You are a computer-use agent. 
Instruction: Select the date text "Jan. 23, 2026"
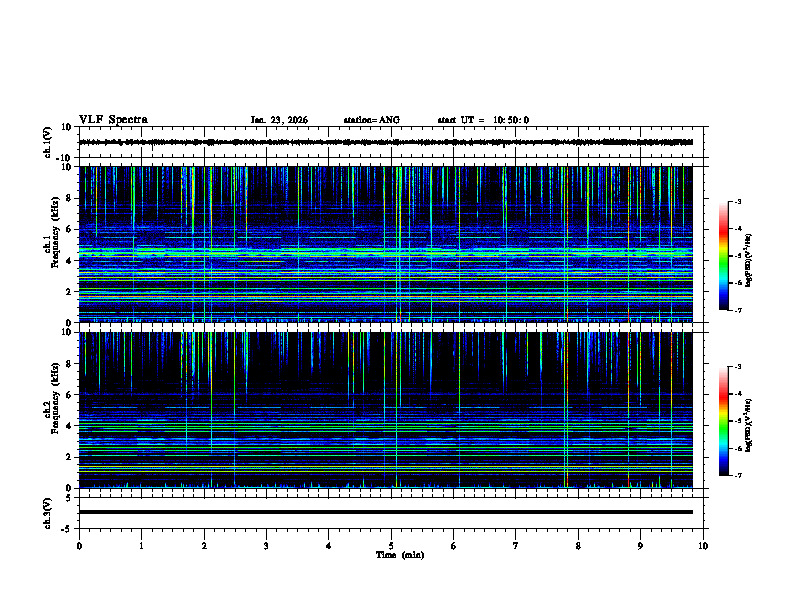279,120
